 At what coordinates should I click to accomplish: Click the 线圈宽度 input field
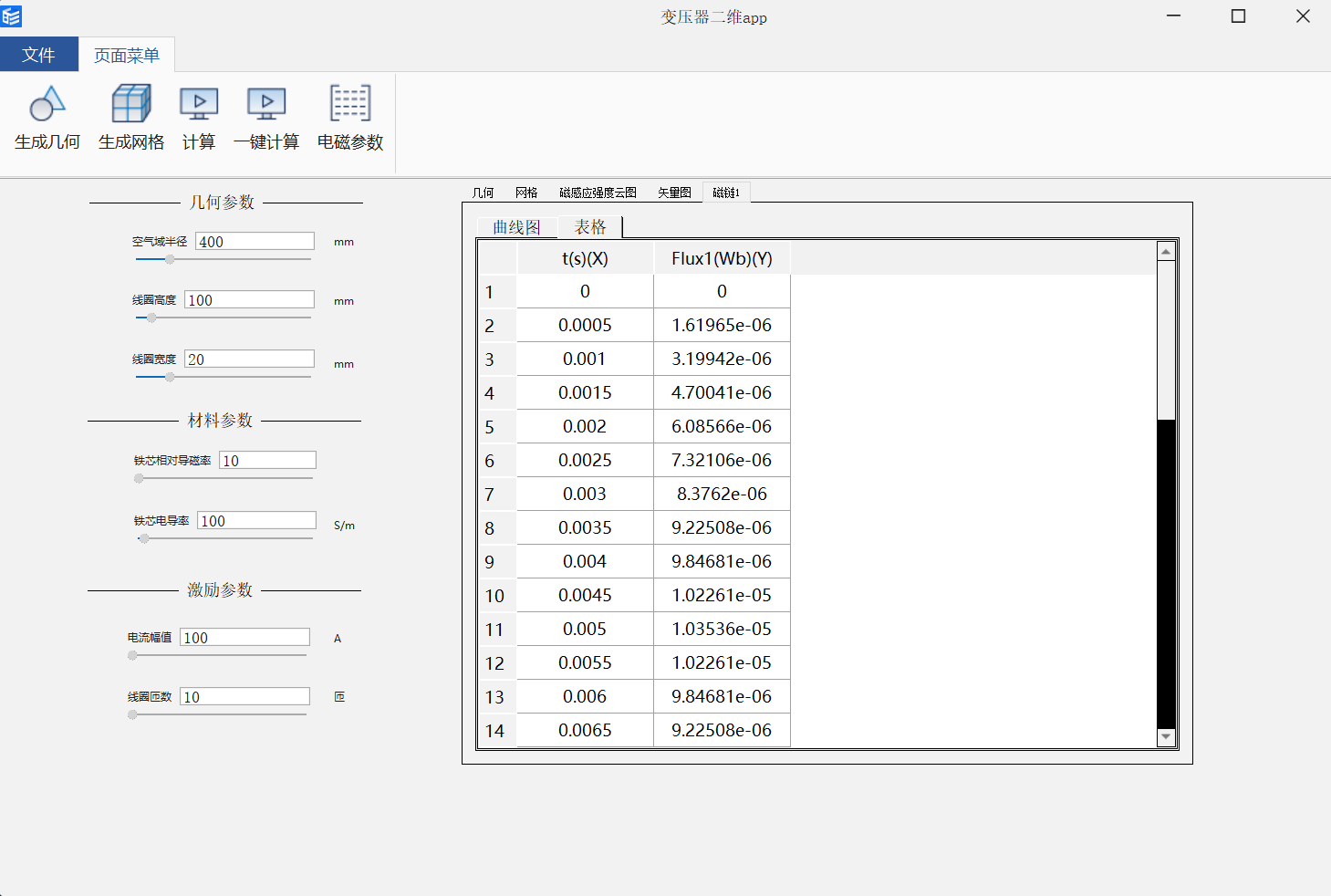point(249,359)
